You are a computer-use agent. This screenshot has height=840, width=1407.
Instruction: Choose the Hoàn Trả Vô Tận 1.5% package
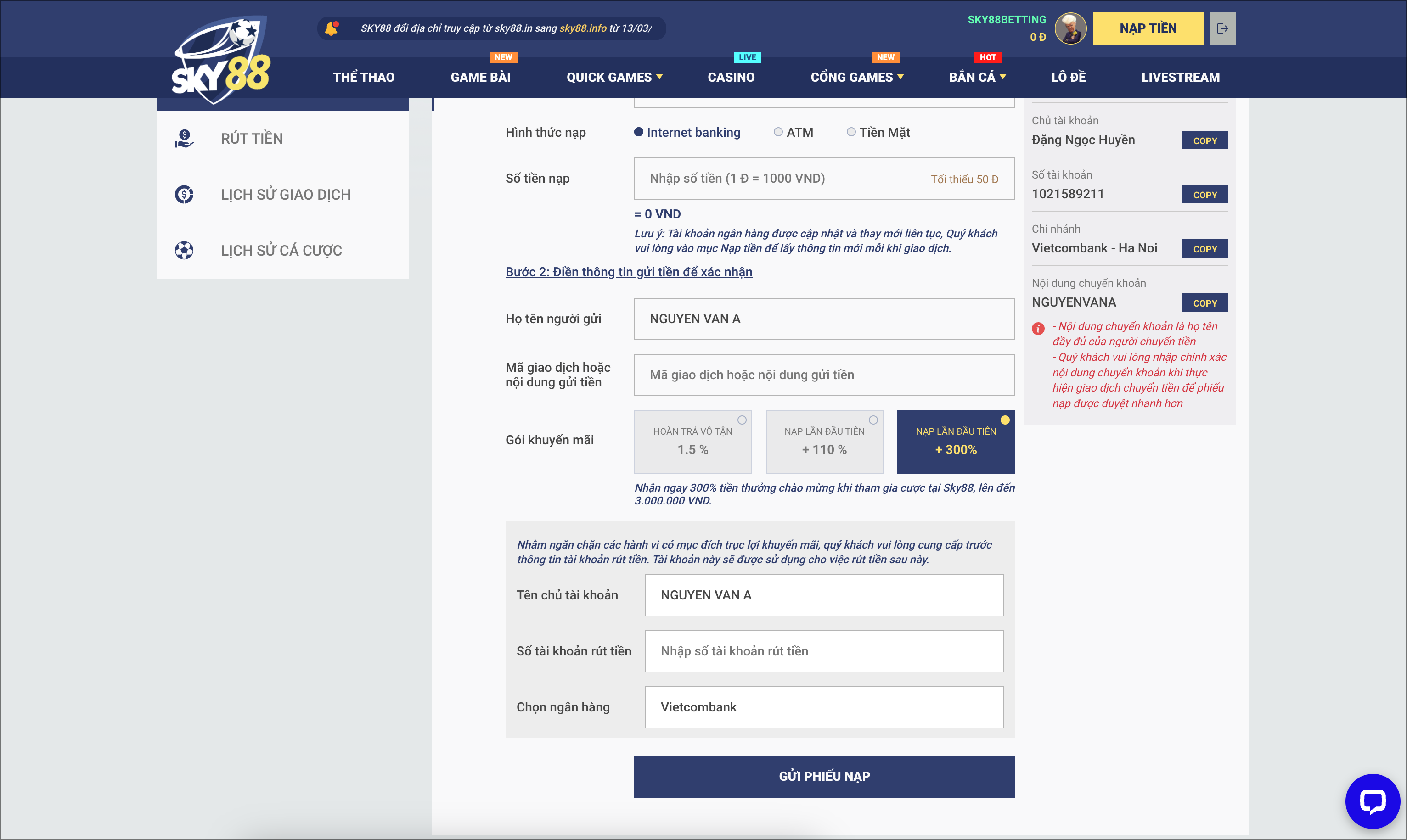693,442
